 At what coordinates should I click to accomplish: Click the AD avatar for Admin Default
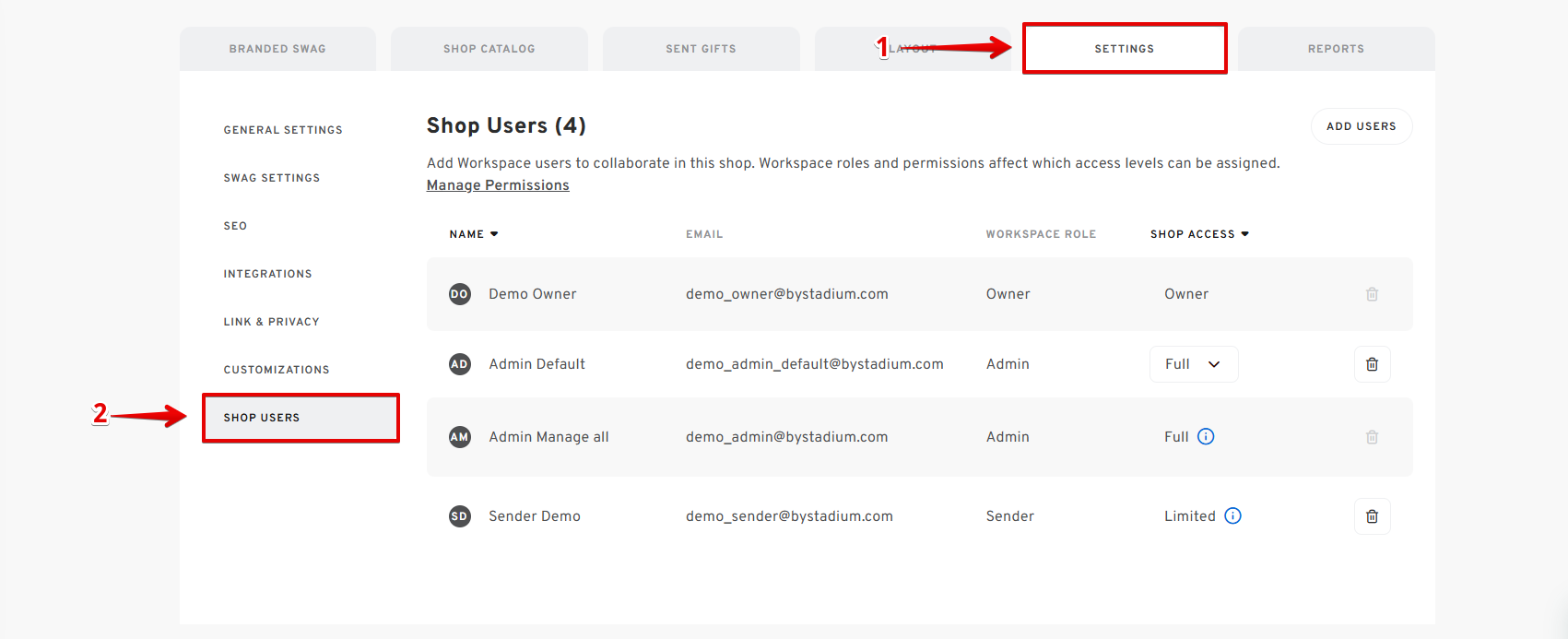(x=459, y=364)
